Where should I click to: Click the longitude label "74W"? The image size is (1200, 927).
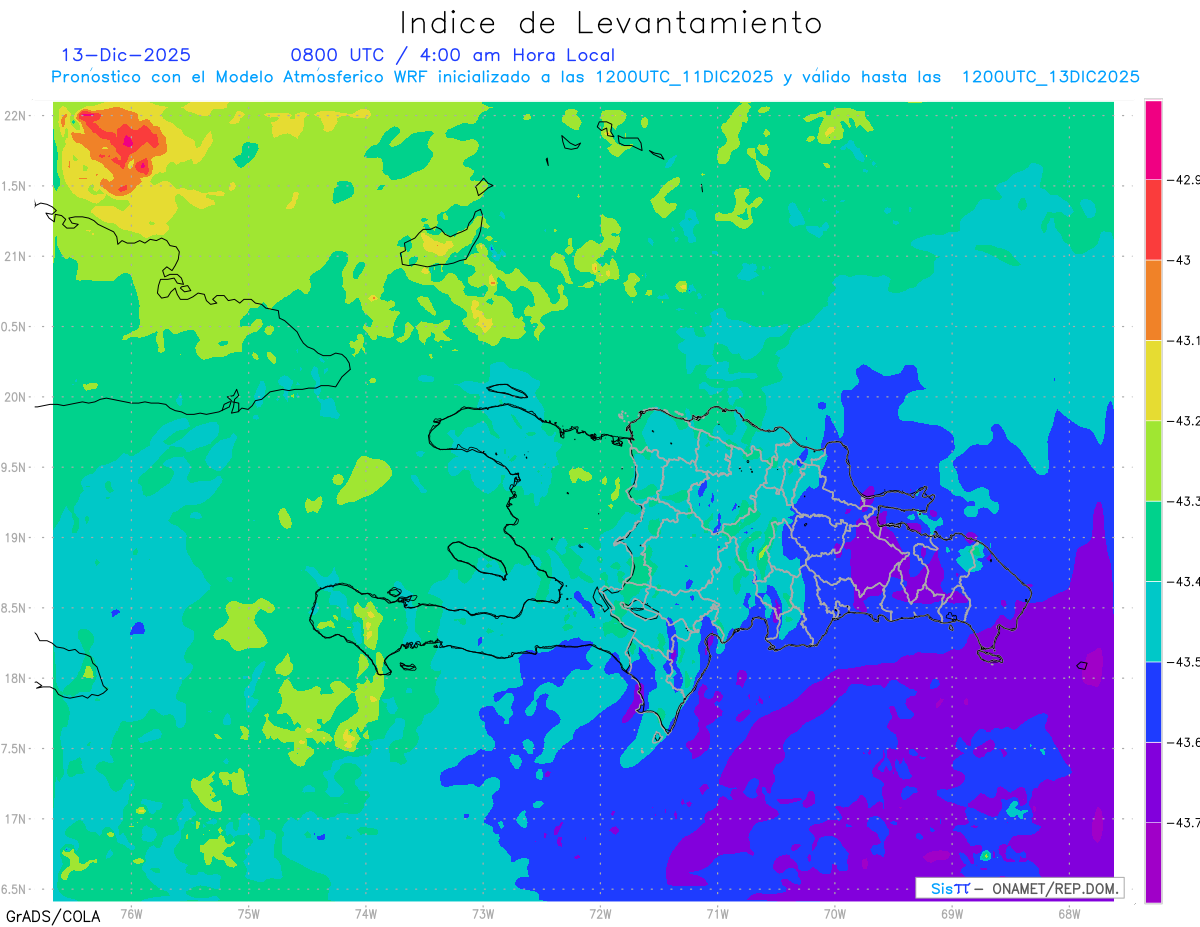[366, 913]
